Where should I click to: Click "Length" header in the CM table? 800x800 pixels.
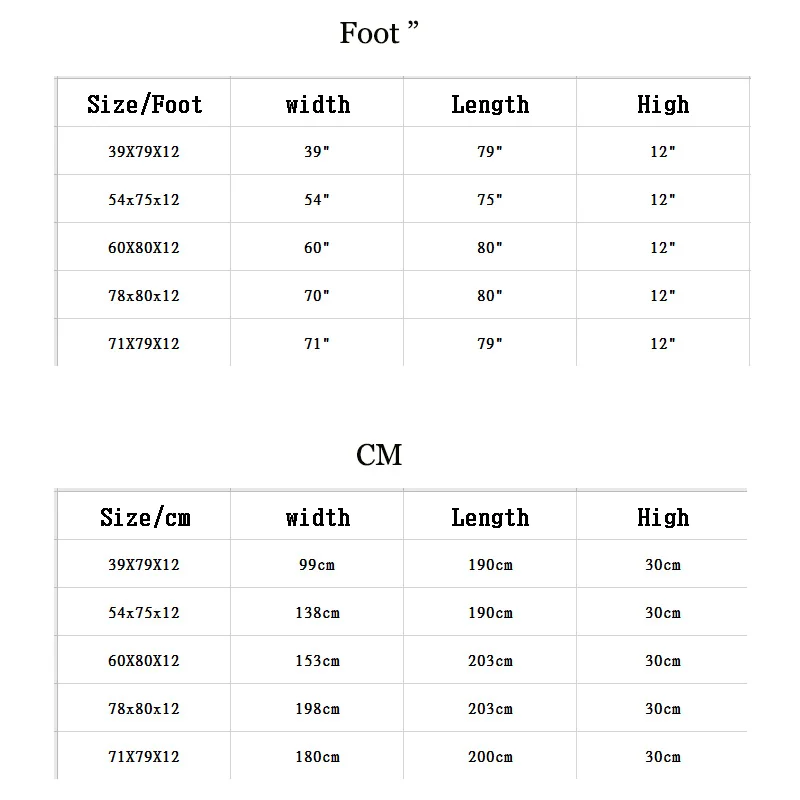490,518
